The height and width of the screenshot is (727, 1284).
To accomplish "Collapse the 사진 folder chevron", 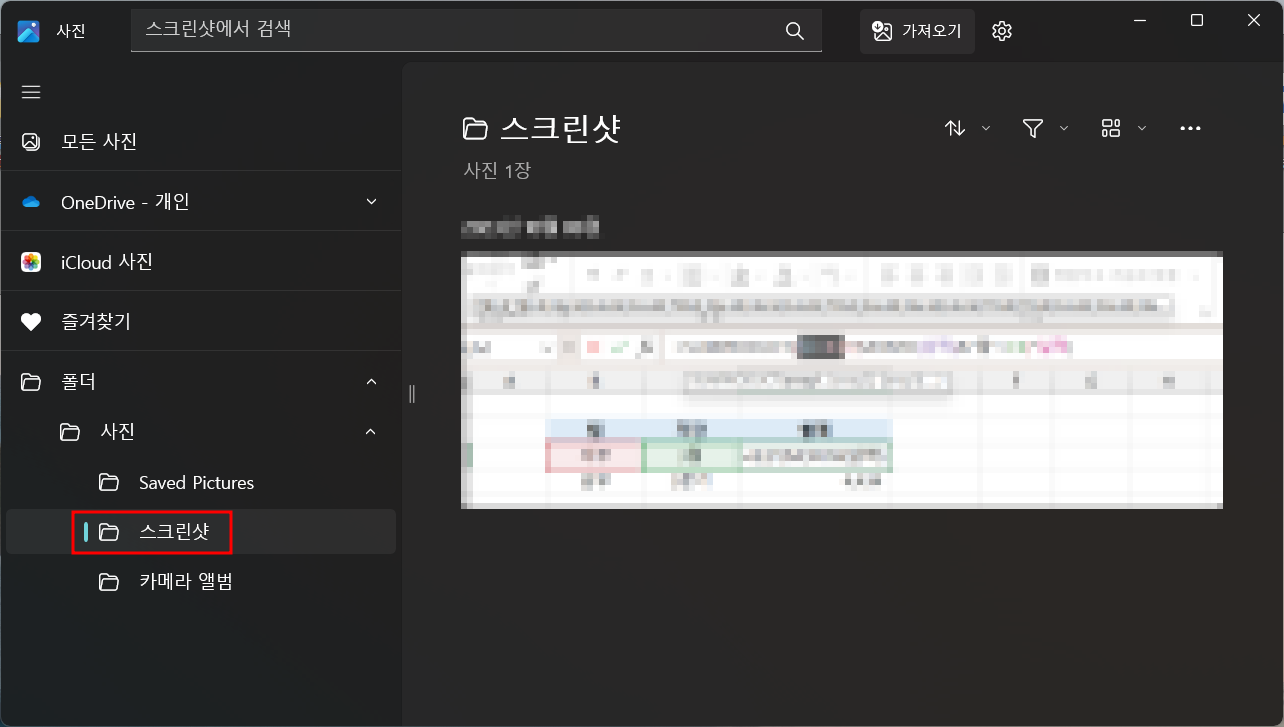I will coord(372,432).
